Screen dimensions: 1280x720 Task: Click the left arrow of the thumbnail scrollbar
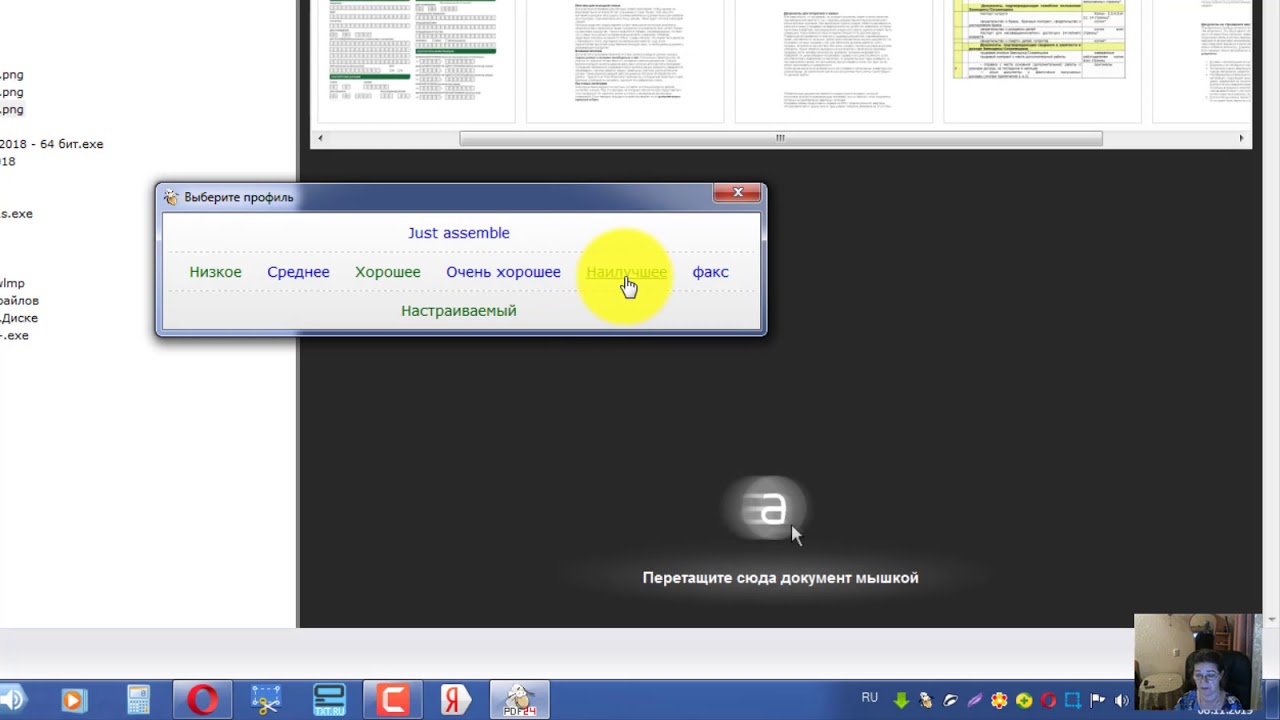(x=320, y=138)
